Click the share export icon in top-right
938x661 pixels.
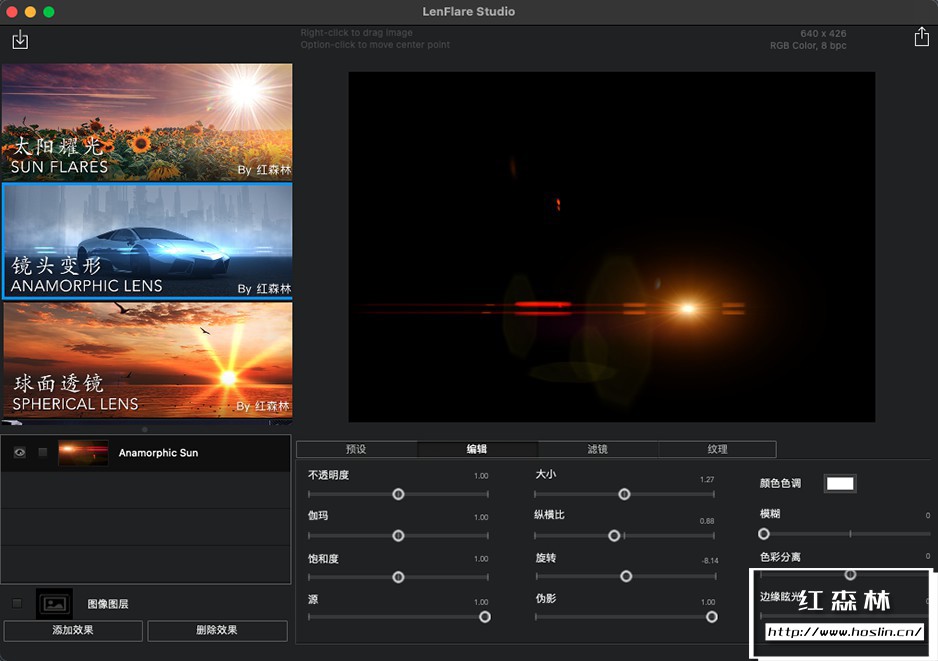(x=921, y=37)
